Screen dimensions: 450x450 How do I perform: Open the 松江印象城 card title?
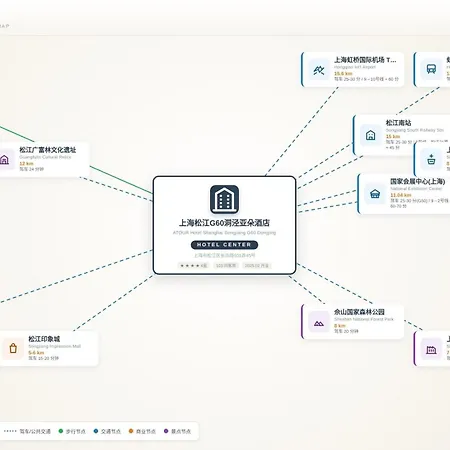tap(44, 339)
